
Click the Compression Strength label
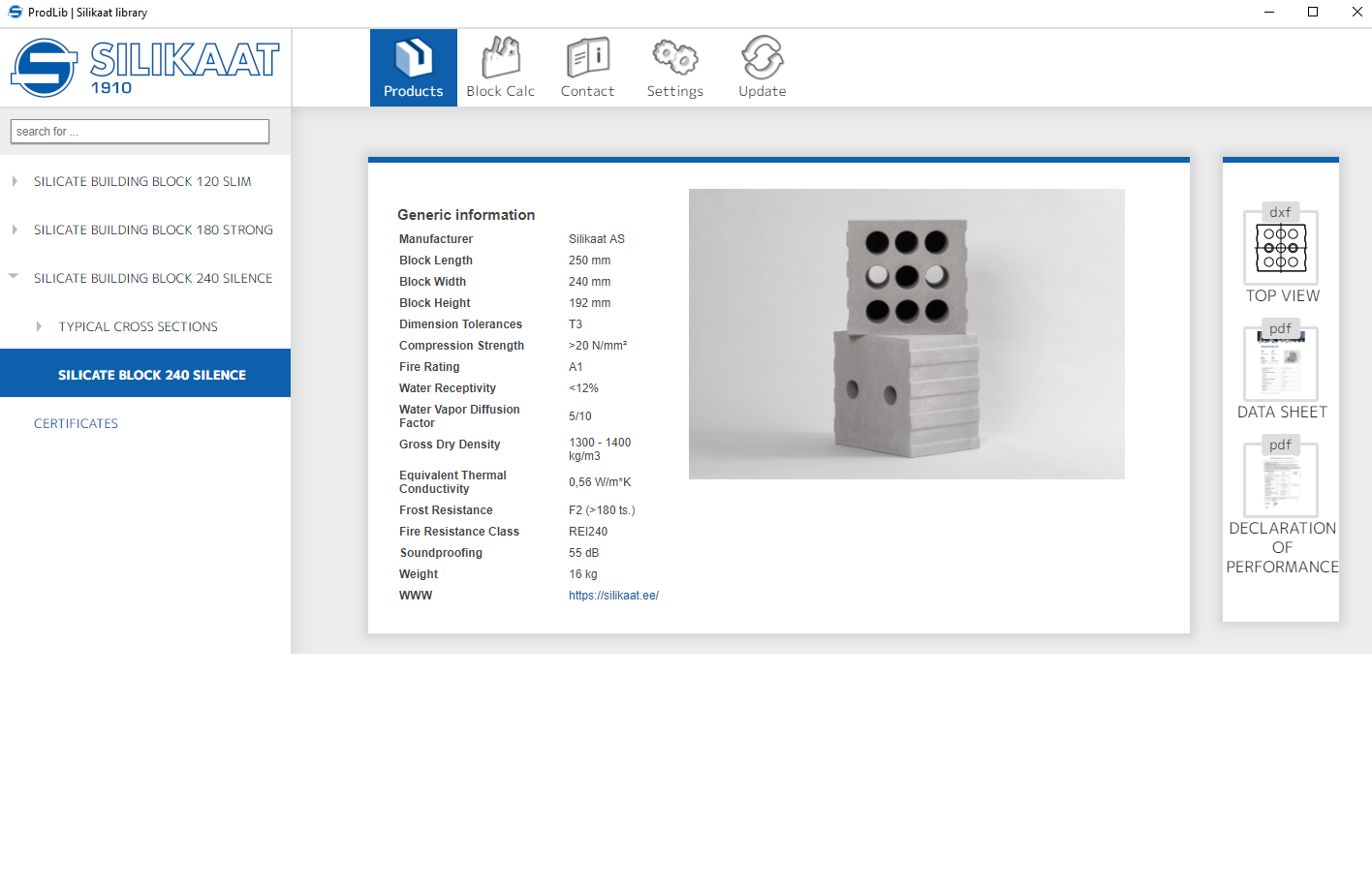click(461, 346)
